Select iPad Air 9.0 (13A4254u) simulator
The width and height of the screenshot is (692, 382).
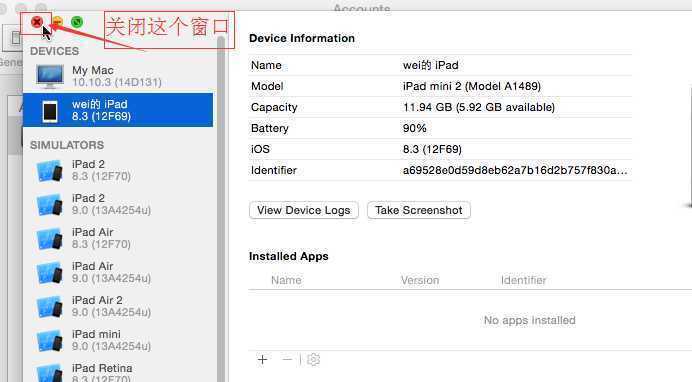[118, 272]
